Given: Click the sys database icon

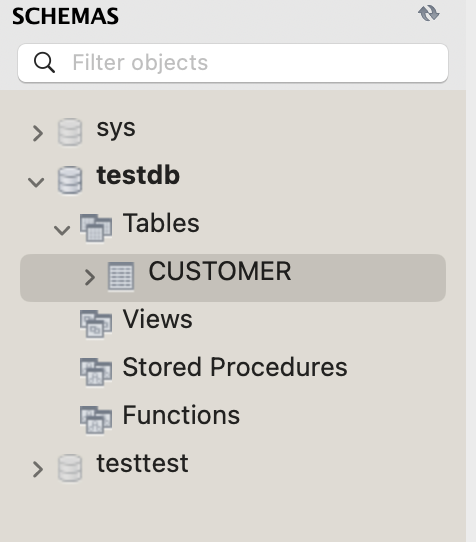Looking at the screenshot, I should click(x=70, y=132).
